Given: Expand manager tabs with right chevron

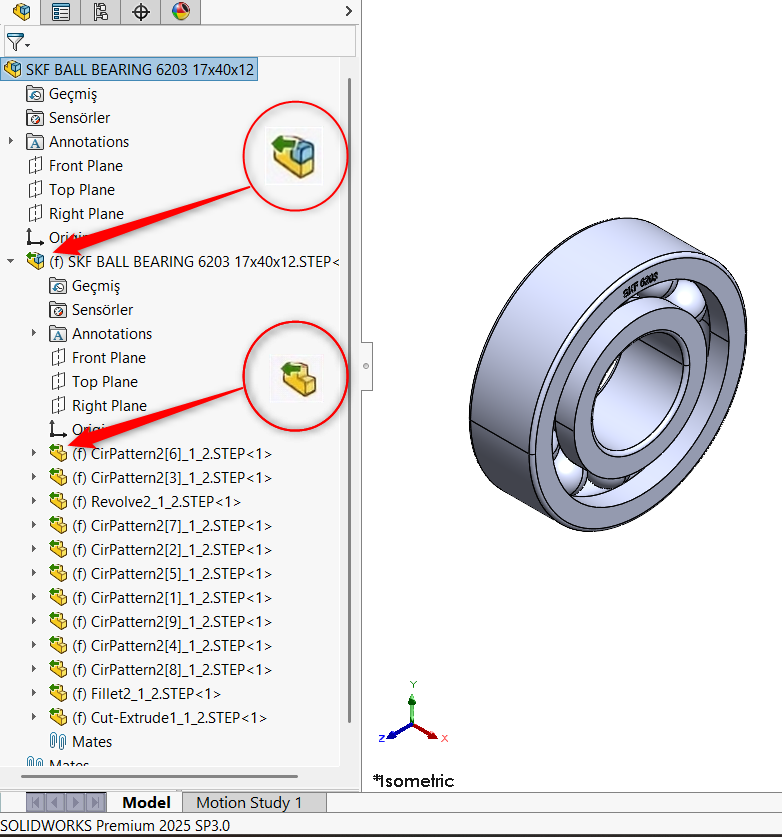Looking at the screenshot, I should [349, 11].
